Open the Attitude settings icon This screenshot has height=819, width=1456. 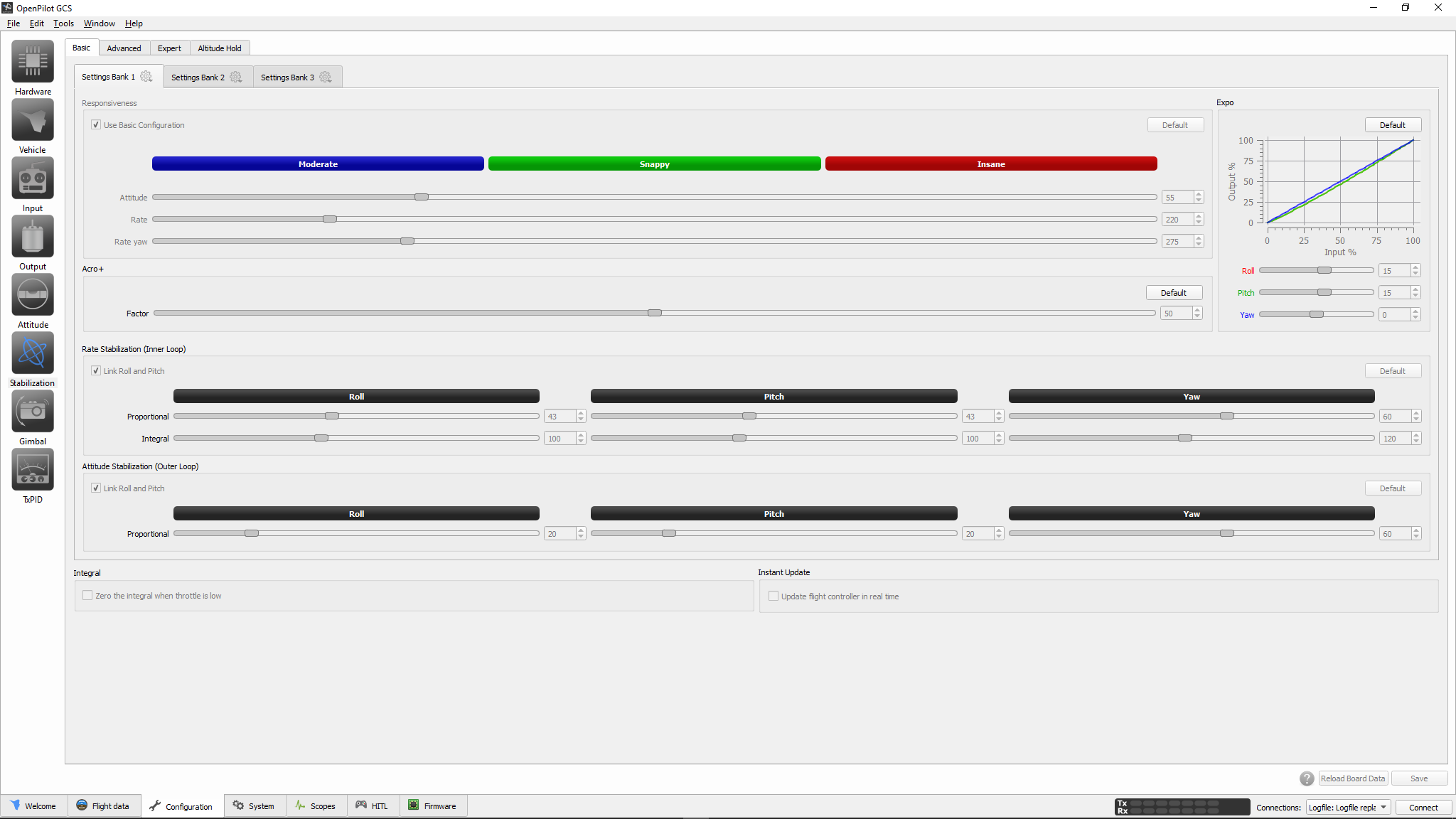point(33,295)
